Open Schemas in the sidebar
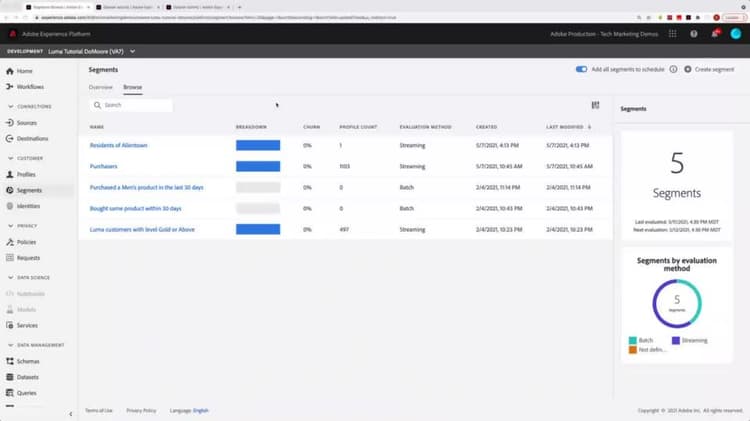This screenshot has width=750, height=421. (x=23, y=361)
